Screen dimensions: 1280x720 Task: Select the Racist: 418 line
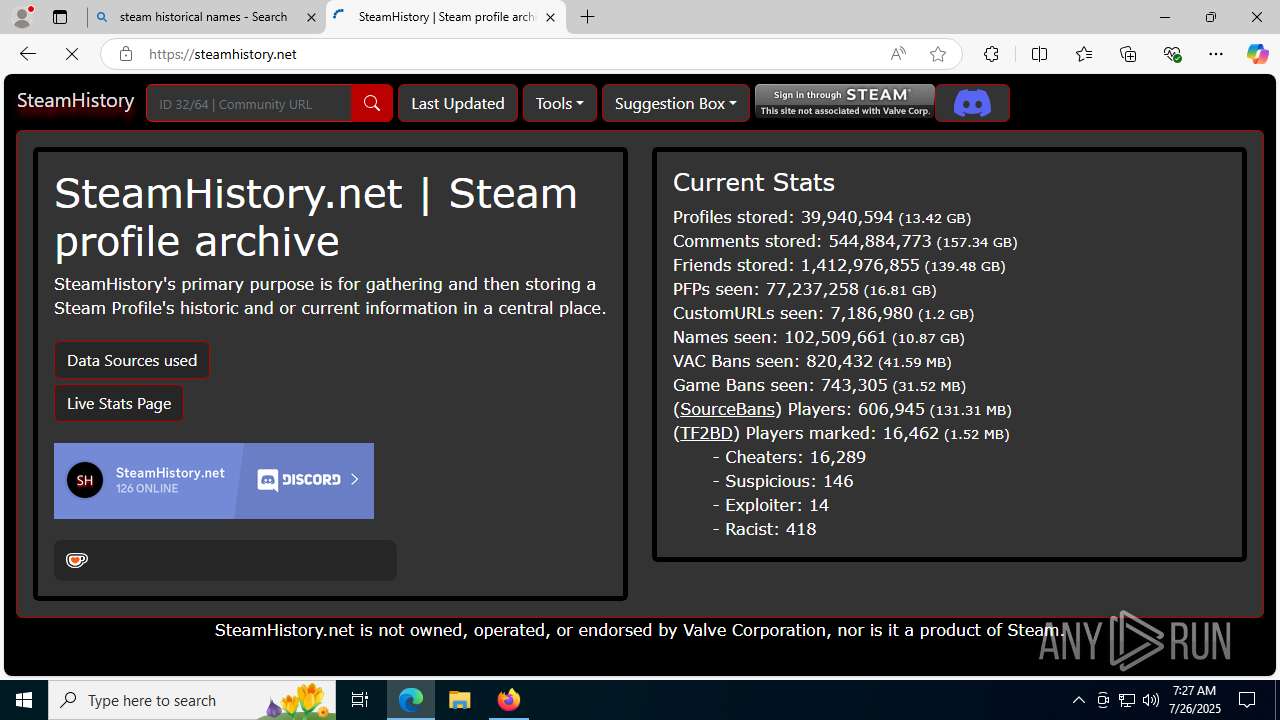pyautogui.click(x=764, y=529)
